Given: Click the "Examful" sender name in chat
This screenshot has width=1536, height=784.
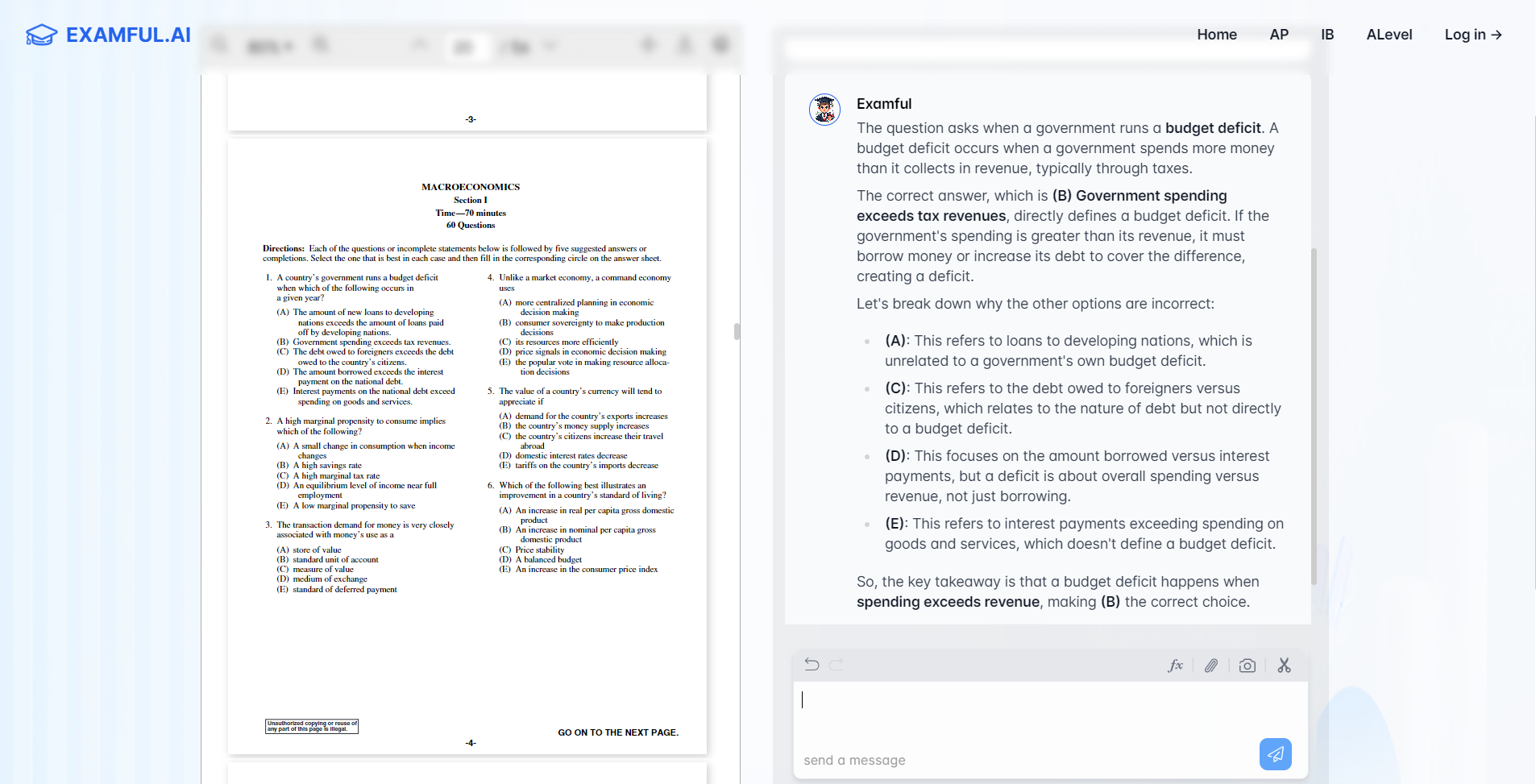Looking at the screenshot, I should (884, 104).
